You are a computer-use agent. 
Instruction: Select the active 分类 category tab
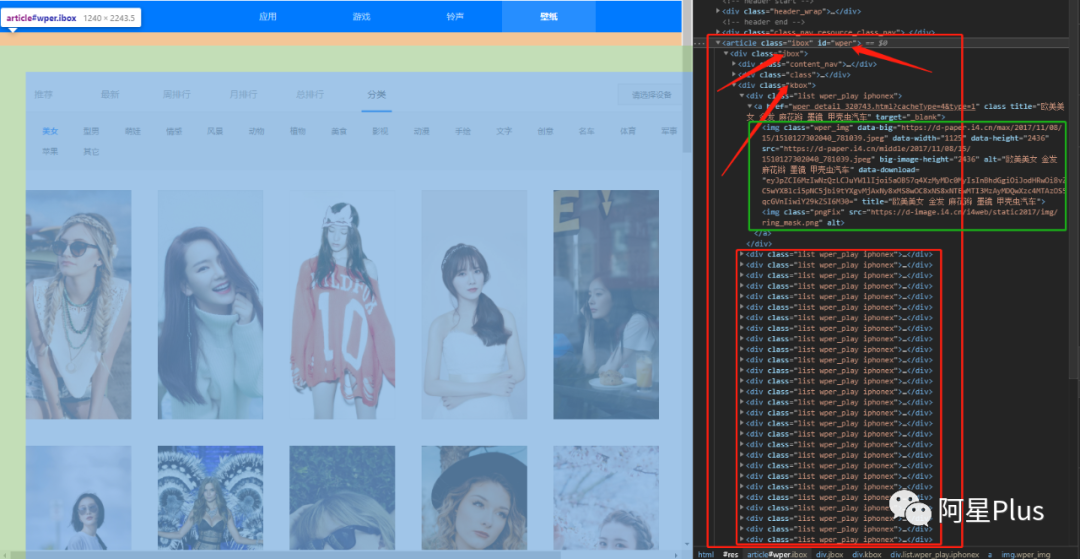377,94
